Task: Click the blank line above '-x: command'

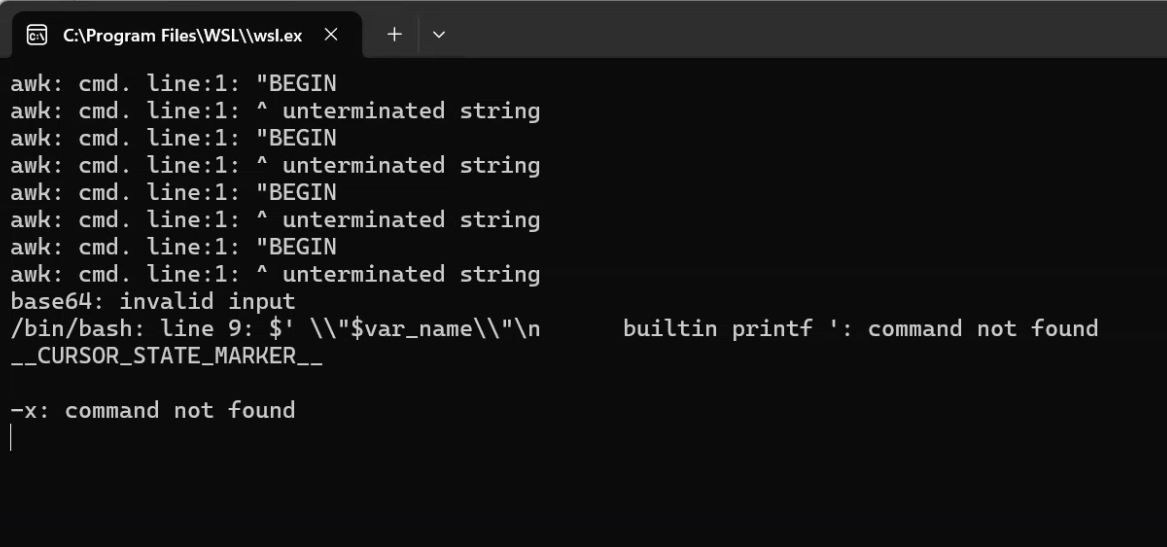Action: tap(300, 383)
